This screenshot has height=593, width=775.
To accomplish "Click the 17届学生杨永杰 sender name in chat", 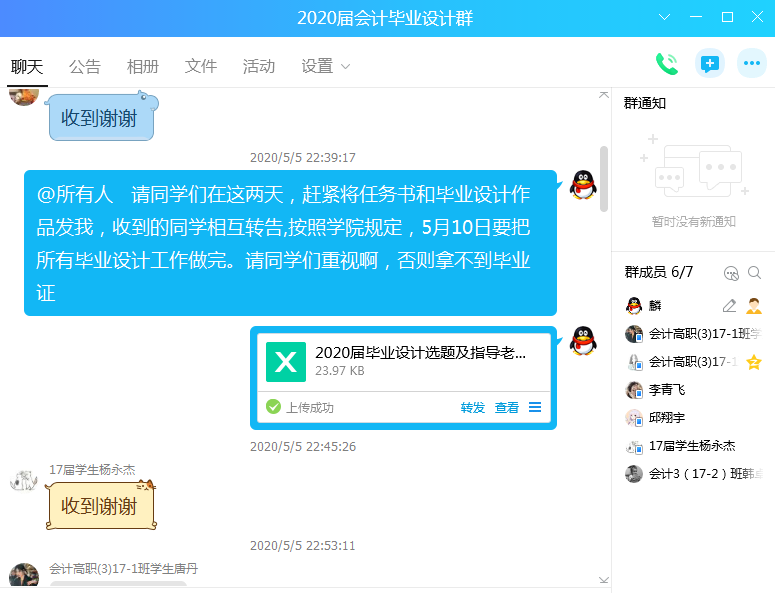I will [92, 469].
